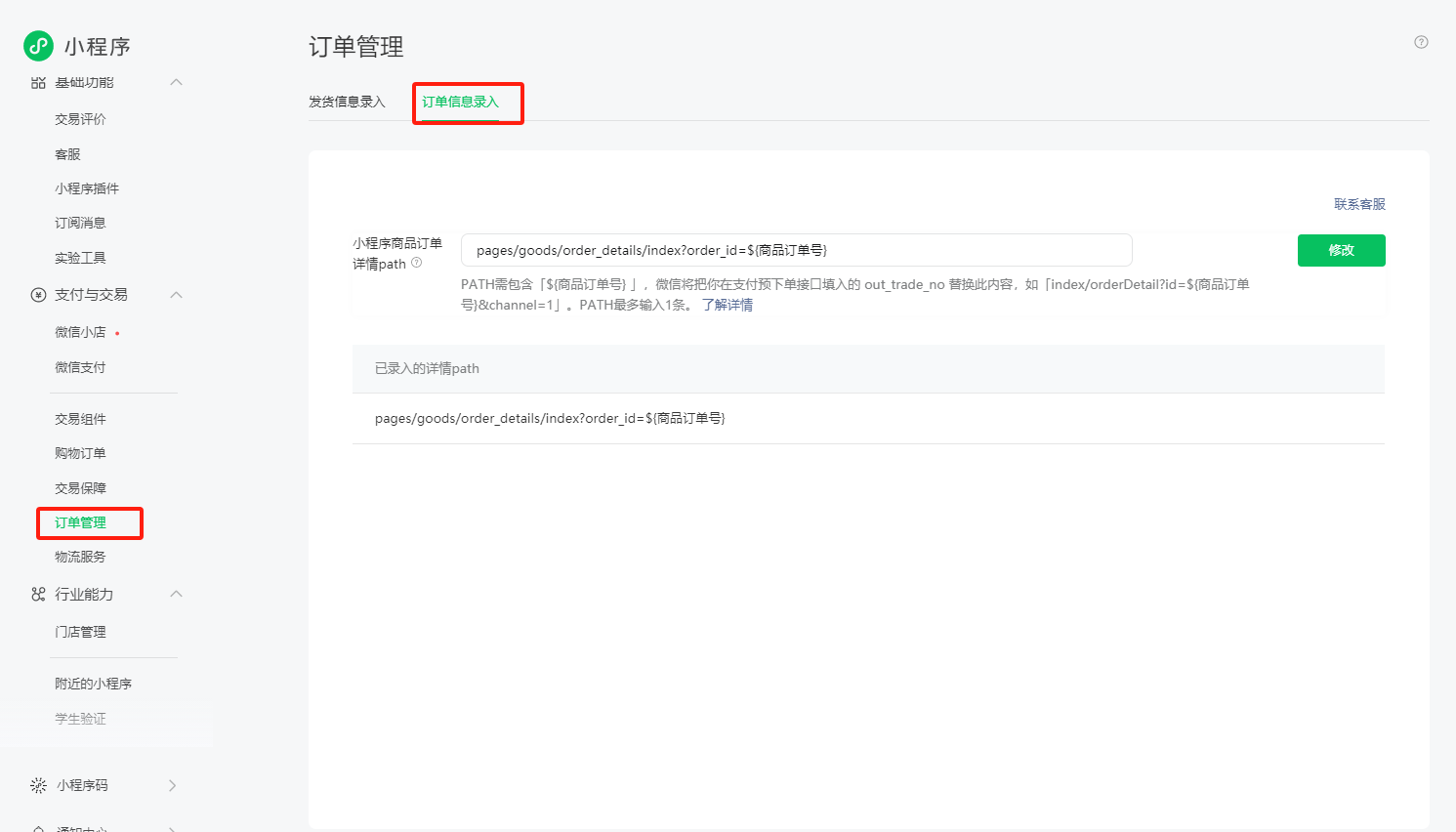This screenshot has width=1456, height=832.
Task: Open 订阅消息 page
Action: pos(80,223)
